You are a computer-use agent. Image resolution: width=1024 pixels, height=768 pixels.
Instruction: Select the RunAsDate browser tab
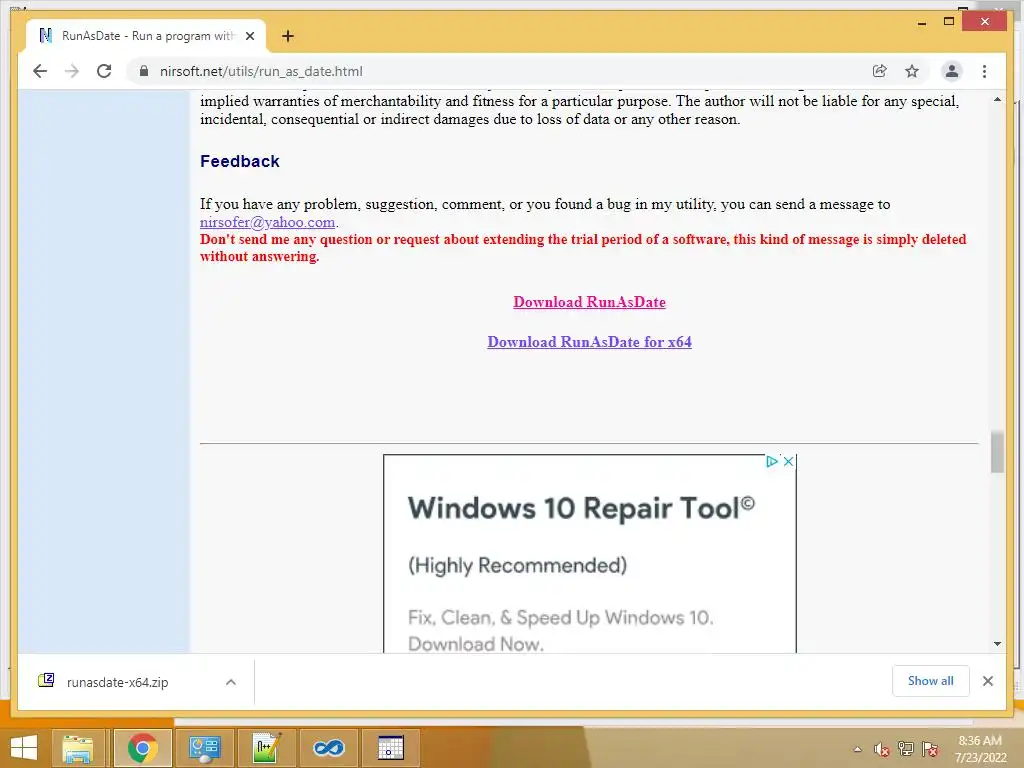(146, 36)
